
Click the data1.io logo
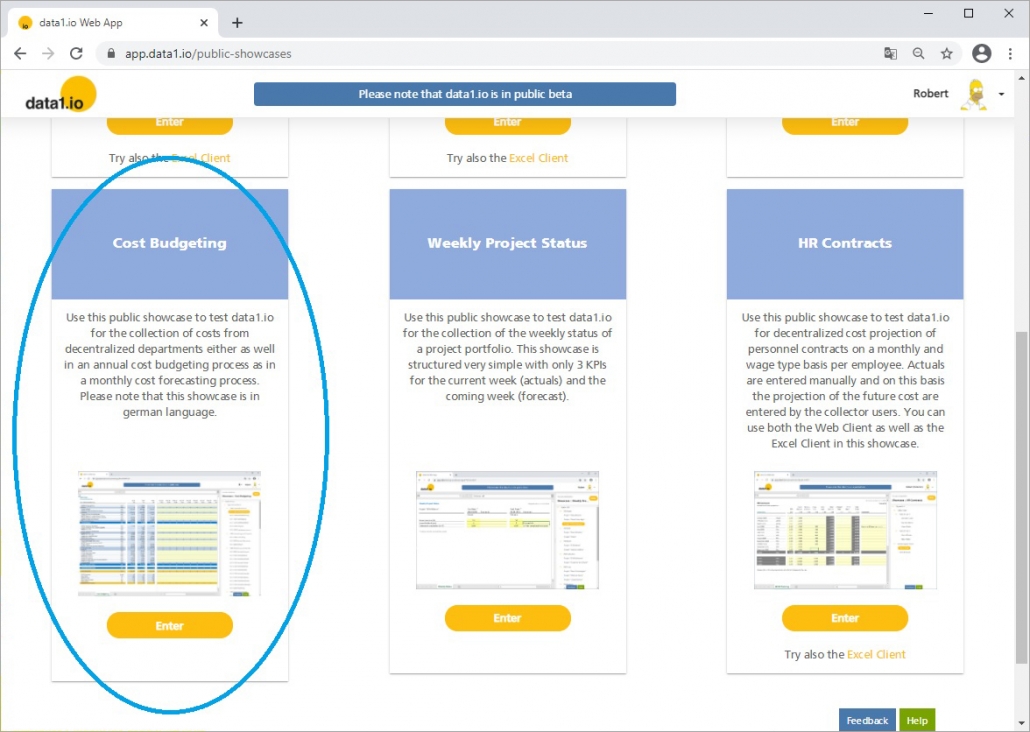click(x=60, y=95)
